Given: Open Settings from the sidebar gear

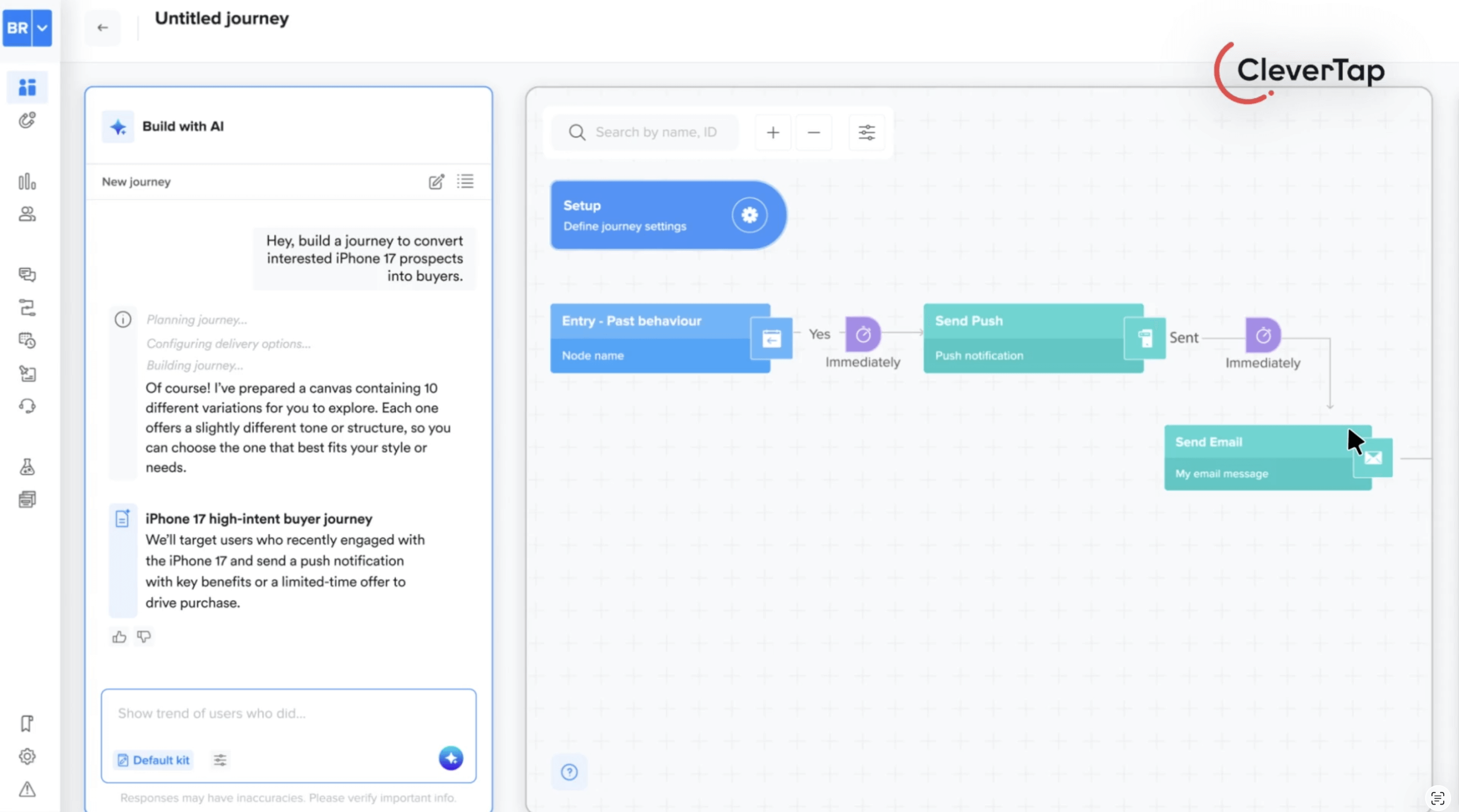Looking at the screenshot, I should point(27,756).
